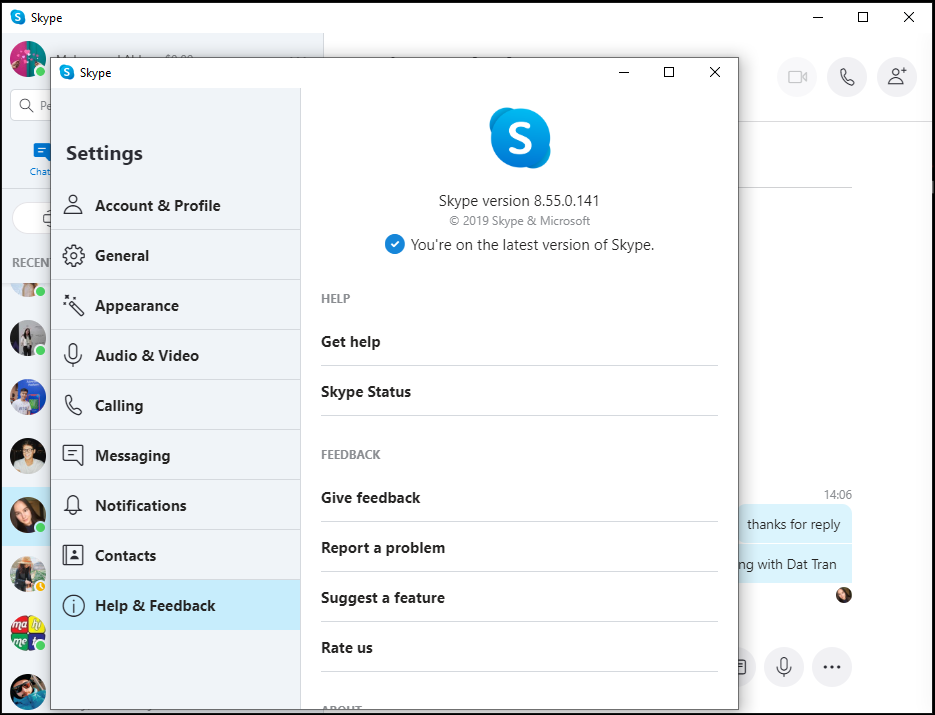Viewport: 935px width, 715px height.
Task: Click message mentioning Dat Tran
Action: [x=795, y=564]
